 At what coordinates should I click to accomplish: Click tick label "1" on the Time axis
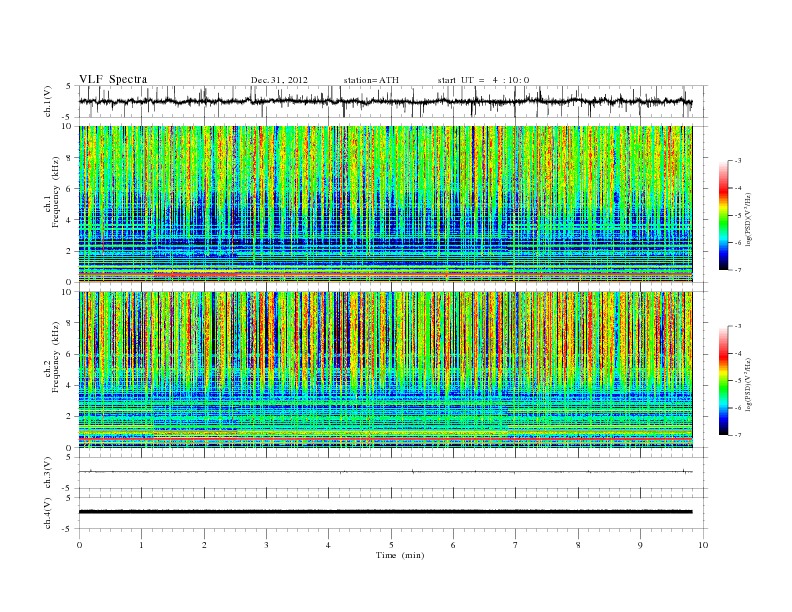pos(141,545)
